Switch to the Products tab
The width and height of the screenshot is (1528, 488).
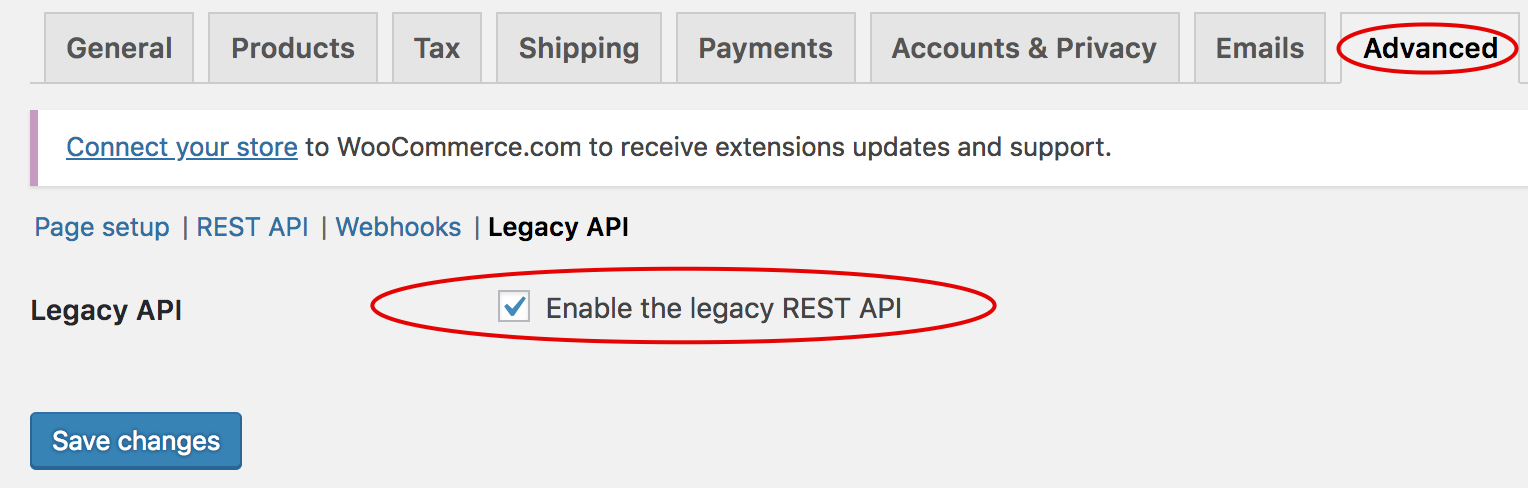click(293, 48)
